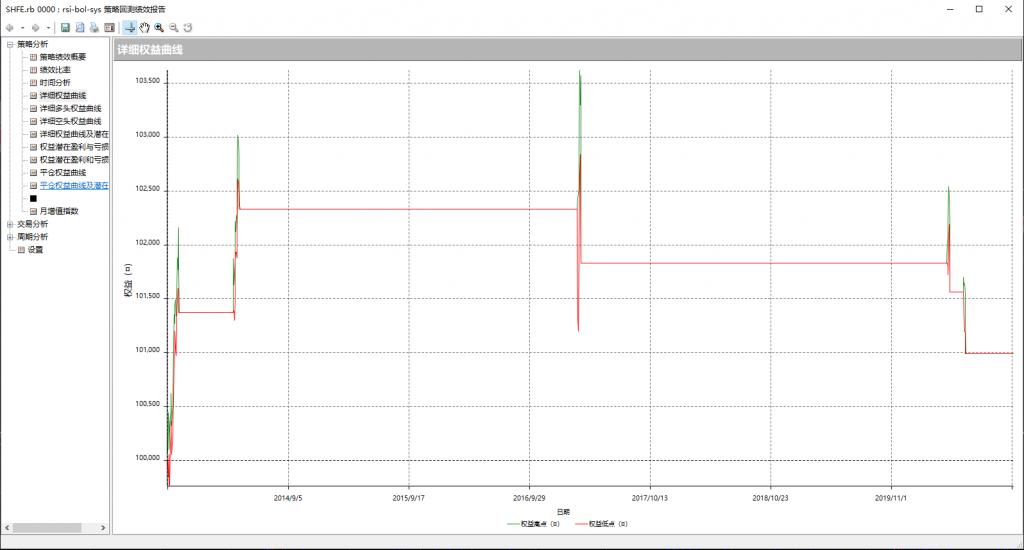The image size is (1024, 550).
Task: Open print preview from the toolbar
Action: click(80, 27)
